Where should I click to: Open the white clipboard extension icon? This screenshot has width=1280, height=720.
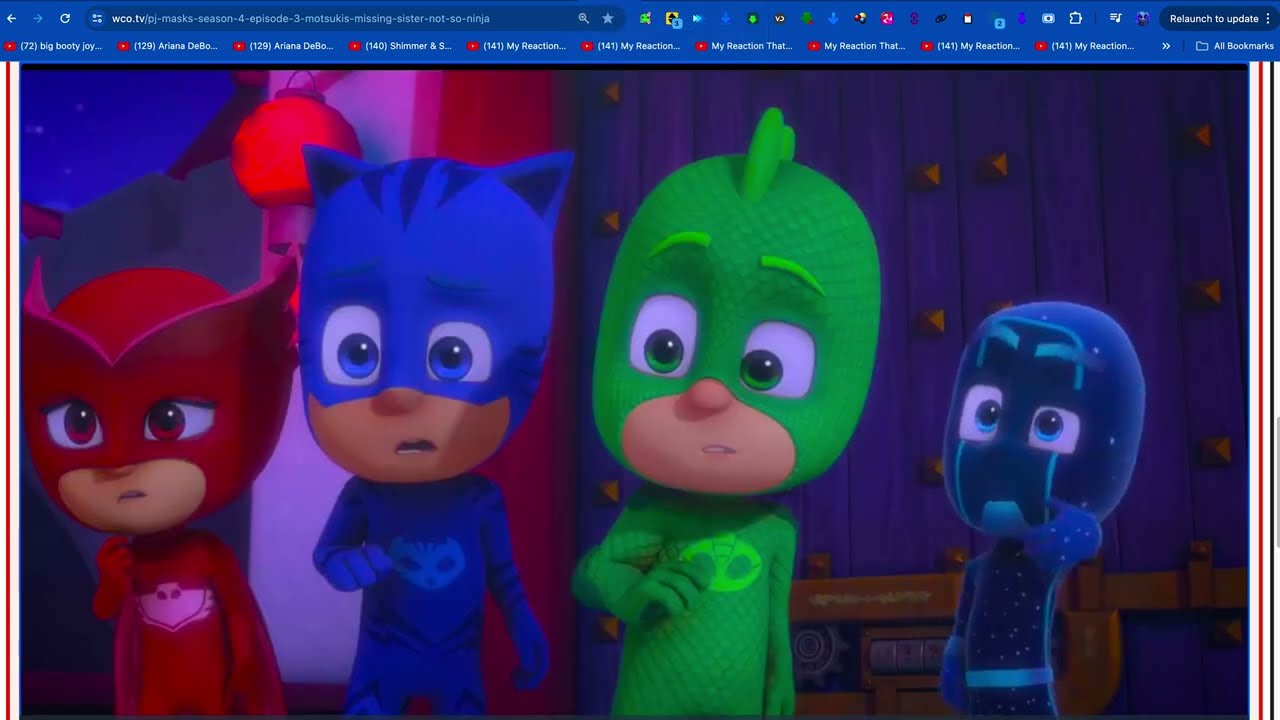point(967,18)
